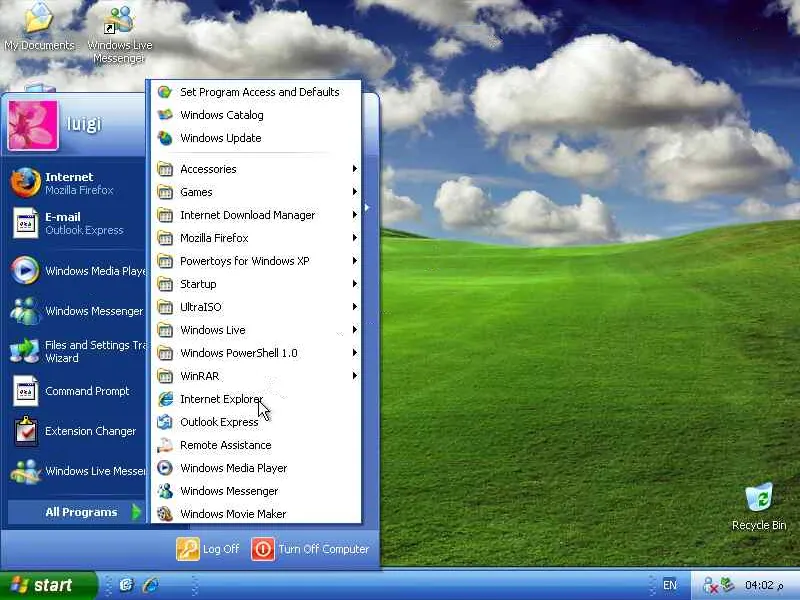Click All Programs in Start menu
The height and width of the screenshot is (600, 800).
(x=77, y=512)
